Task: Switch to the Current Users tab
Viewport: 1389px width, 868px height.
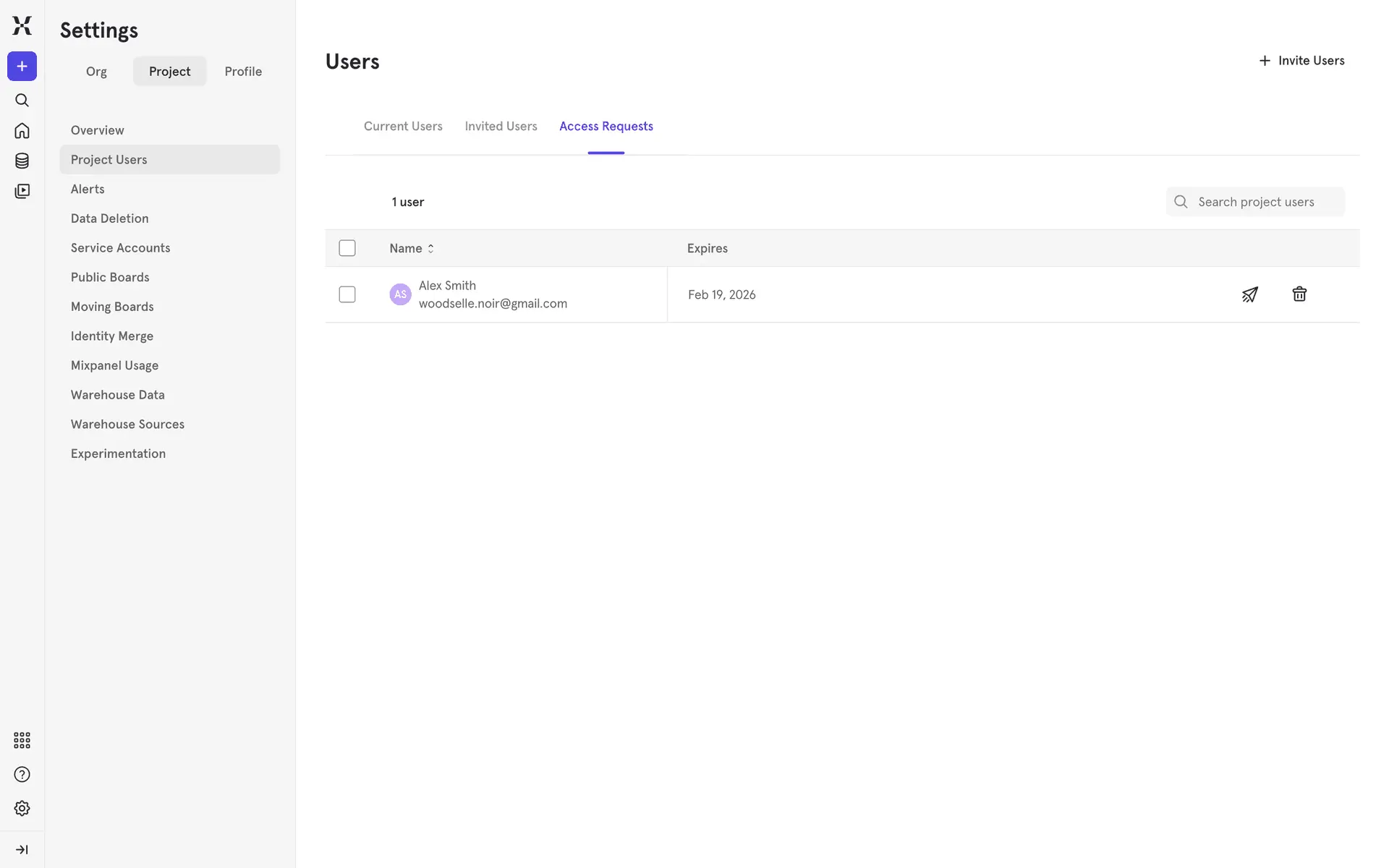Action: [x=403, y=127]
